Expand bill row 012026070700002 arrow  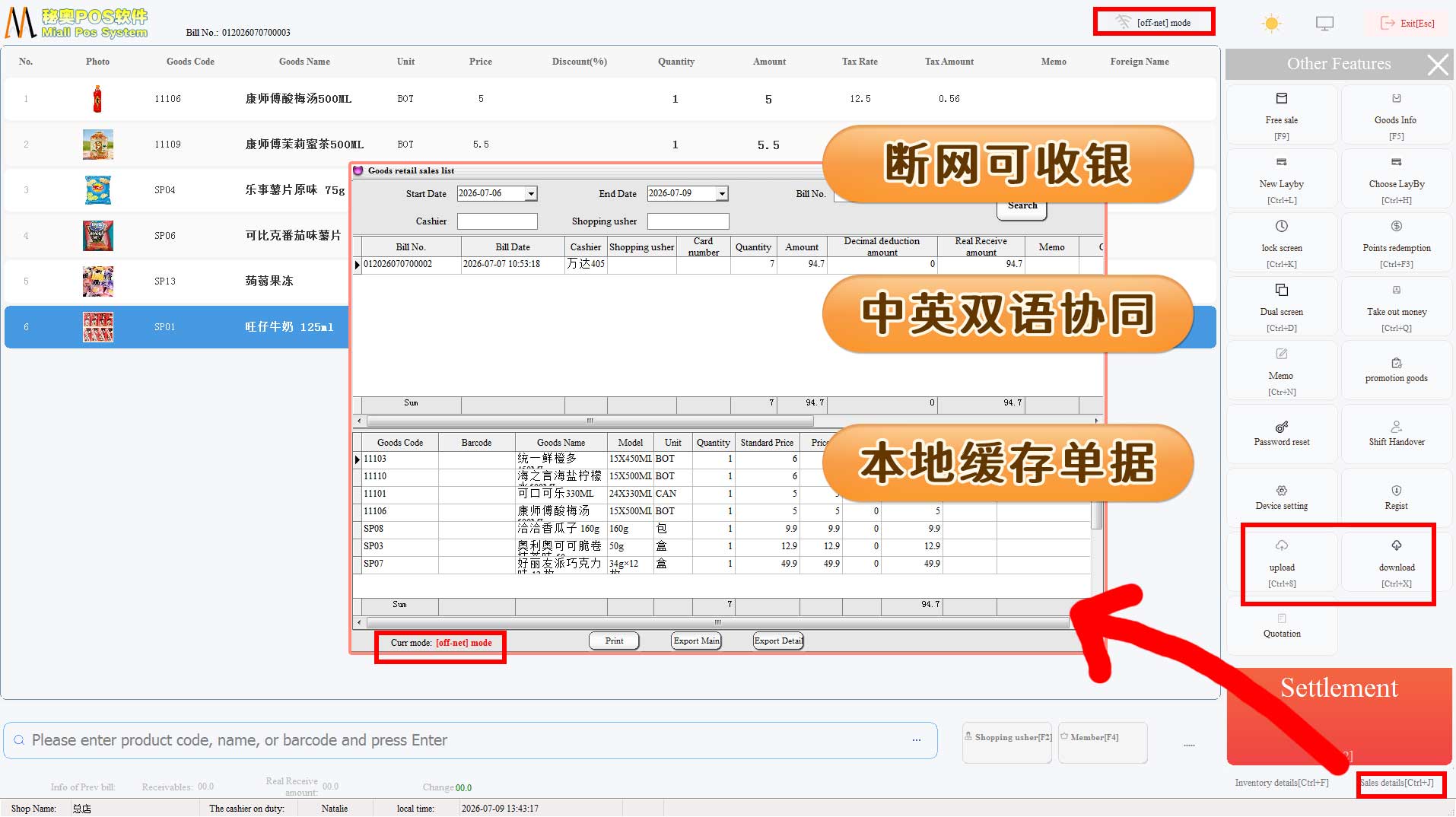[x=358, y=265]
